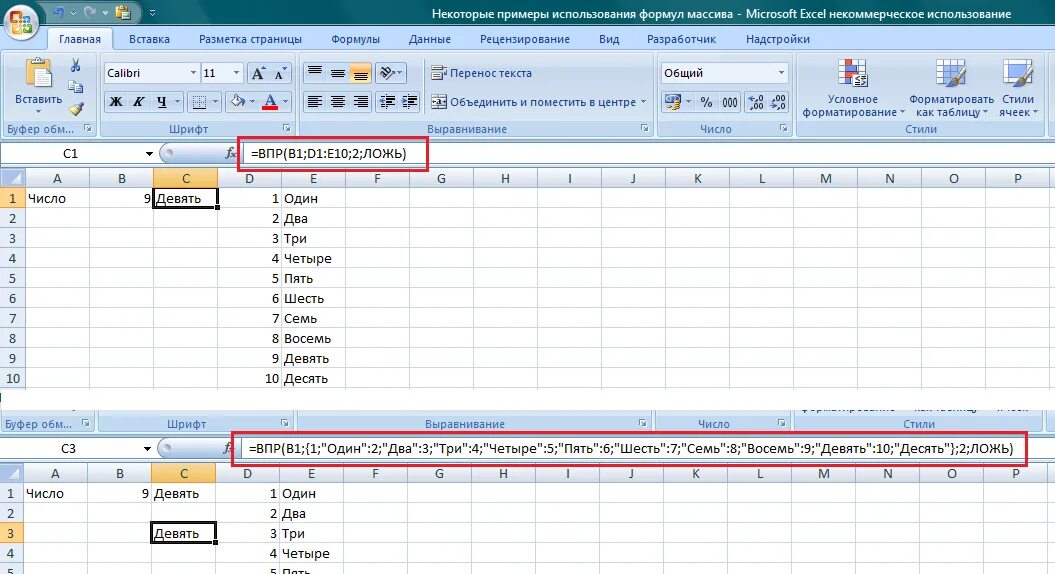Open the Надстройки tab

[778, 39]
